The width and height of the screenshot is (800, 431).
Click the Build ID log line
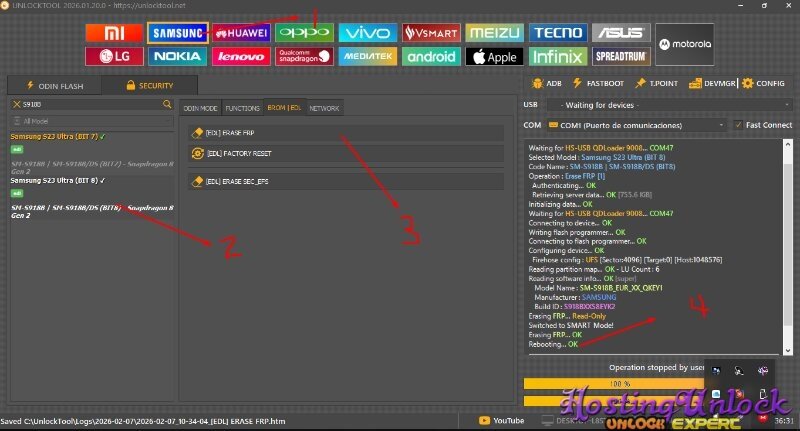pyautogui.click(x=574, y=307)
